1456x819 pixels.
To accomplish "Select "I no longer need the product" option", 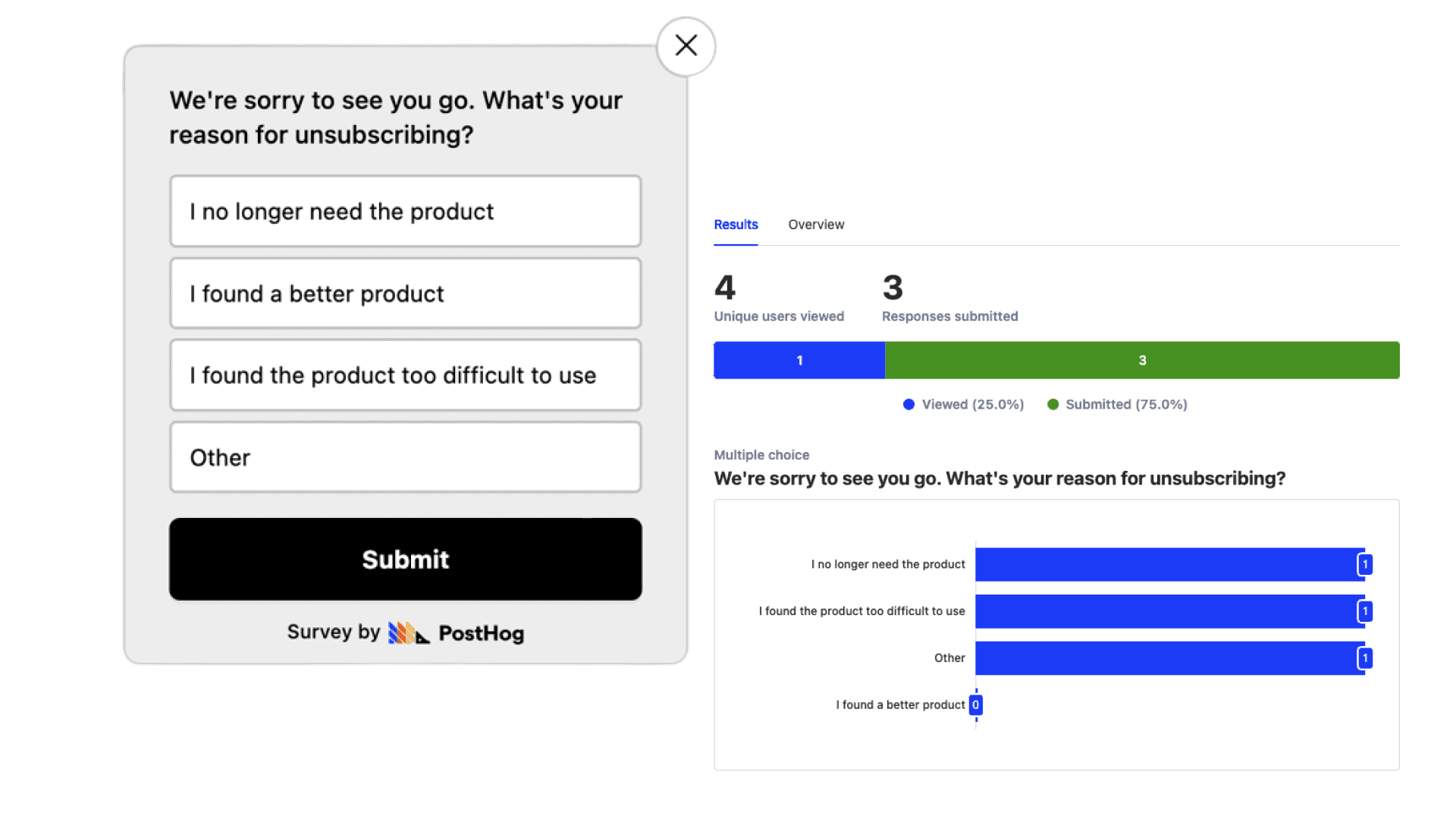I will [405, 212].
